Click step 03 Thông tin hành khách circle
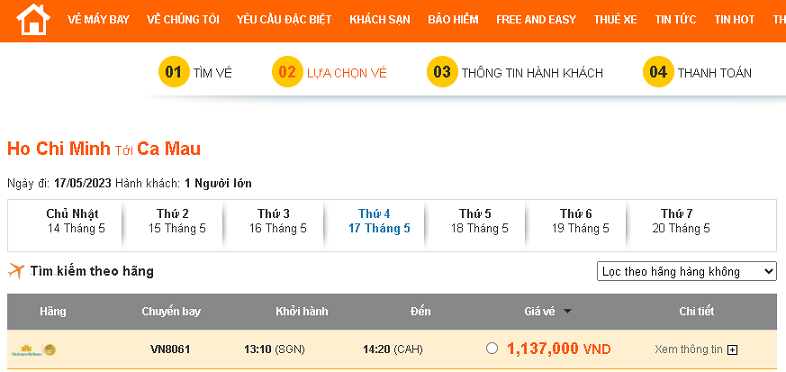 pos(442,72)
